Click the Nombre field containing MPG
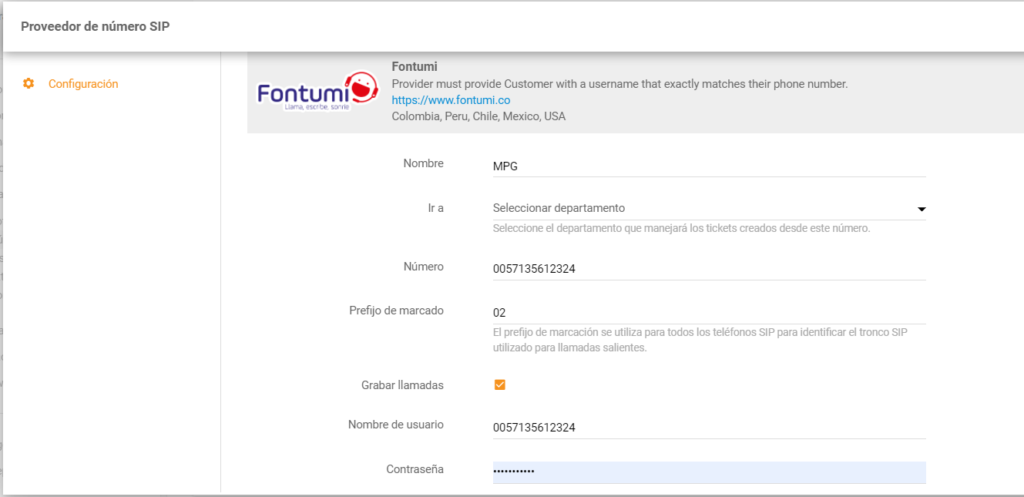 coord(708,165)
